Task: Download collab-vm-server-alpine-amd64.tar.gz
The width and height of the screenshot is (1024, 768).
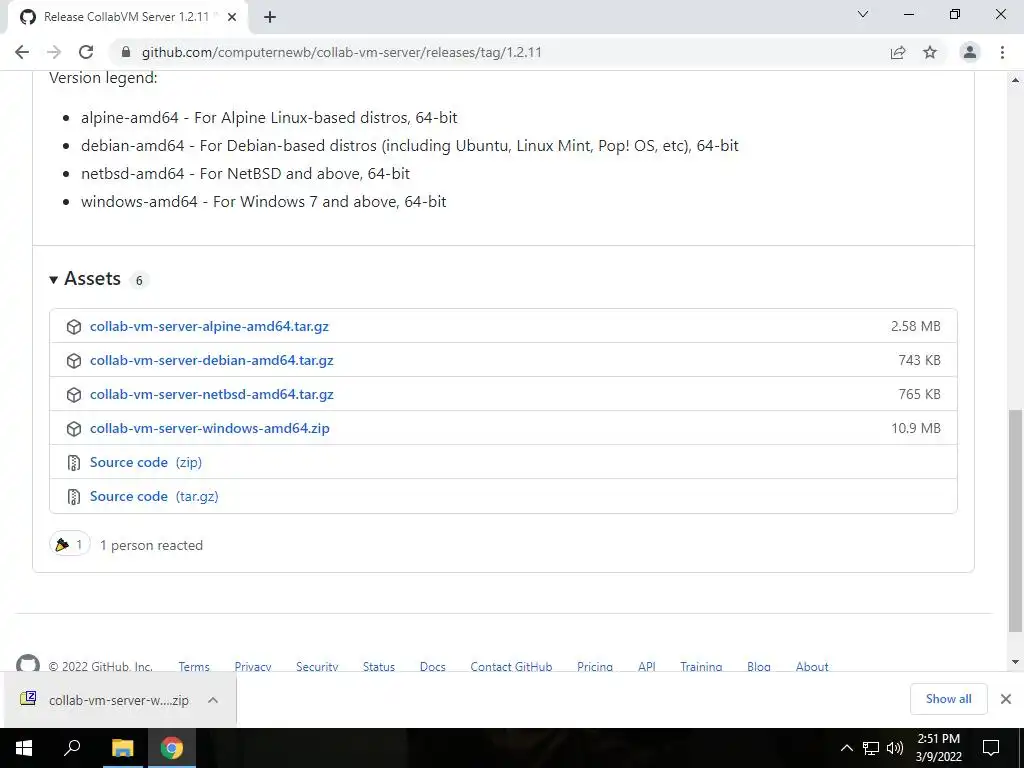Action: pos(209,326)
